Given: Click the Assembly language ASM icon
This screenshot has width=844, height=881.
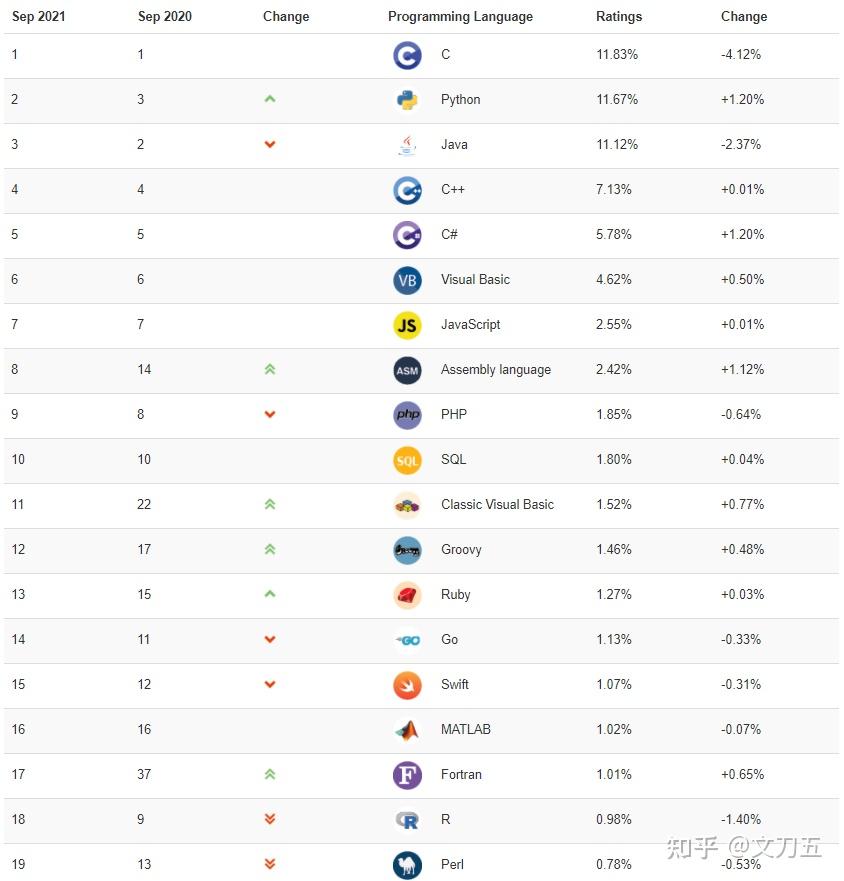Looking at the screenshot, I should 407,370.
